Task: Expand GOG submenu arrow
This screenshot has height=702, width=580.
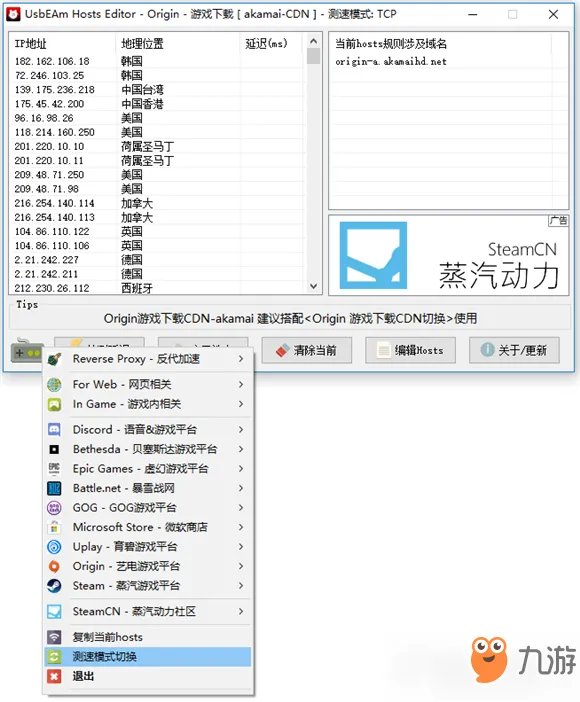Action: coord(241,508)
